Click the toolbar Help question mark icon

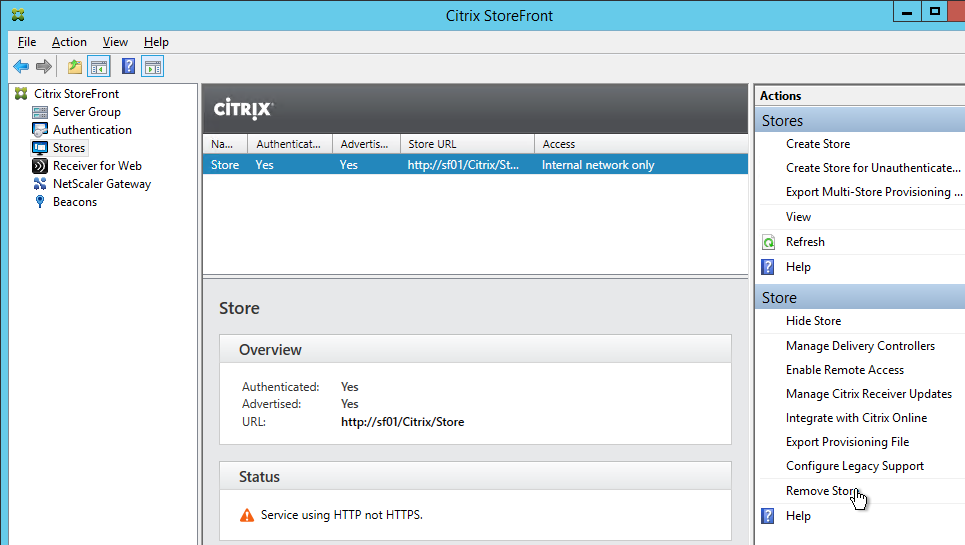pos(128,66)
